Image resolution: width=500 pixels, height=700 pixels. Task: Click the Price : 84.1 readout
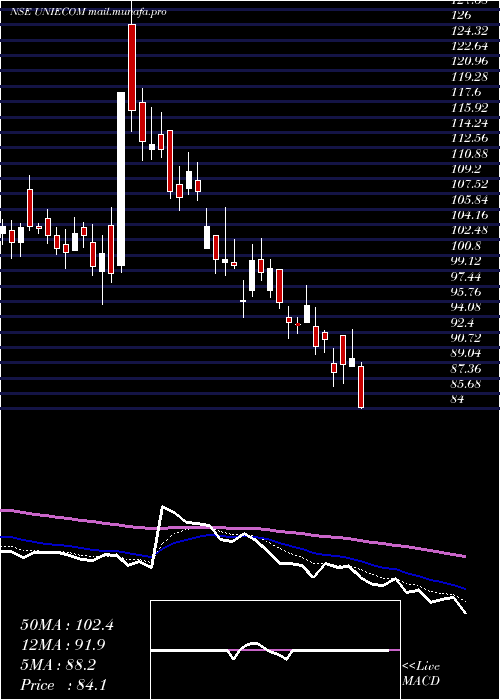tap(63, 685)
